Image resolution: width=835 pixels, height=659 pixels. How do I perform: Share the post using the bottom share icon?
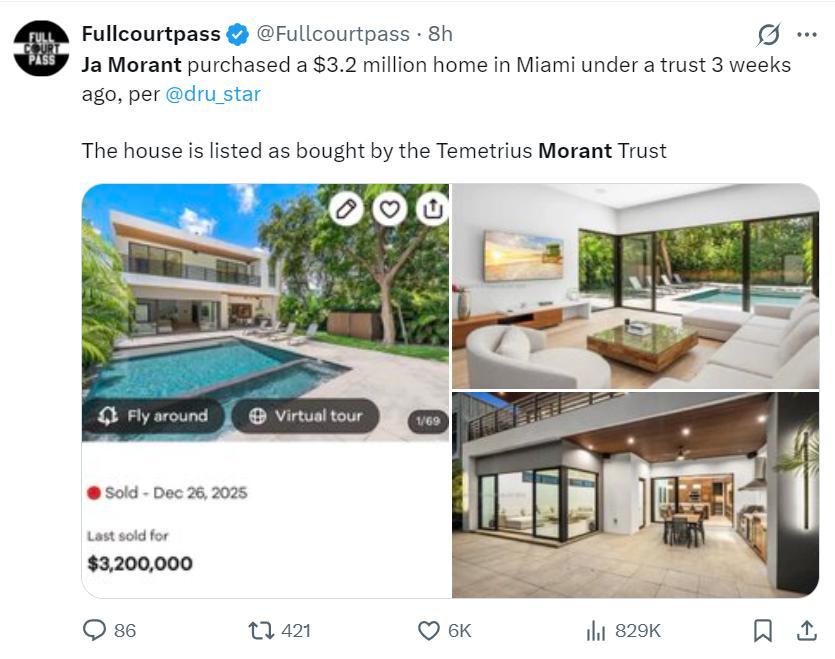[x=806, y=630]
